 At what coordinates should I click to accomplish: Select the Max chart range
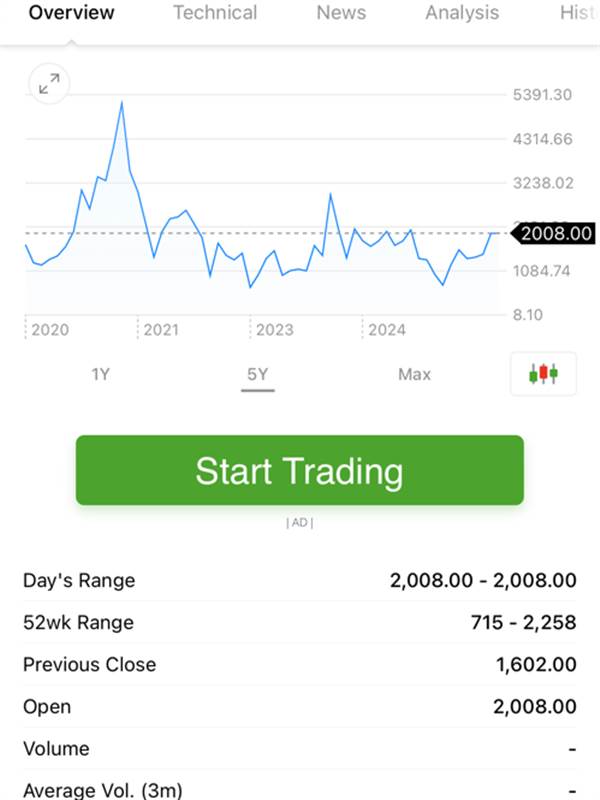click(x=414, y=374)
